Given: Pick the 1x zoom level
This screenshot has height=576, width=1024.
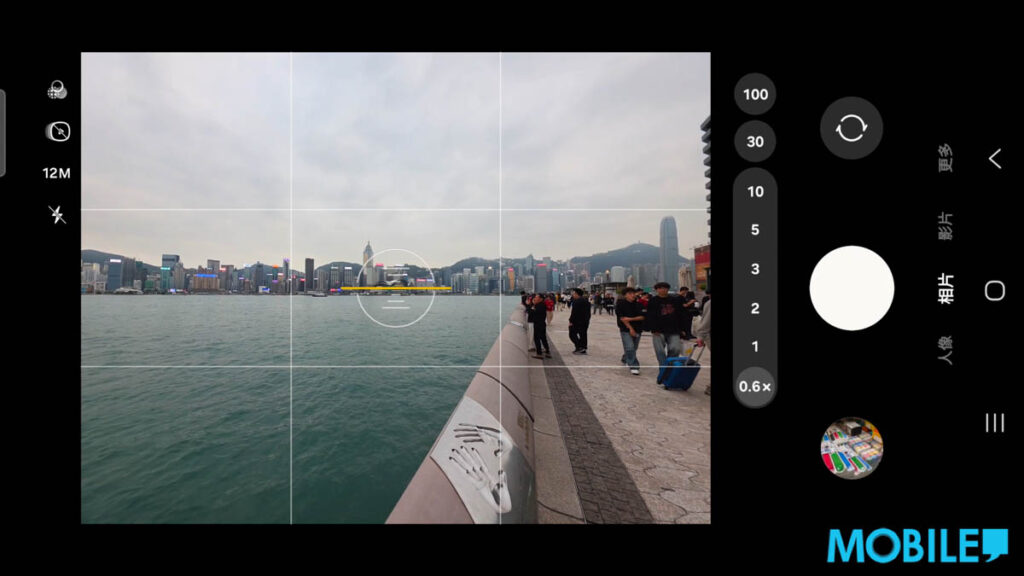Looking at the screenshot, I should 755,347.
